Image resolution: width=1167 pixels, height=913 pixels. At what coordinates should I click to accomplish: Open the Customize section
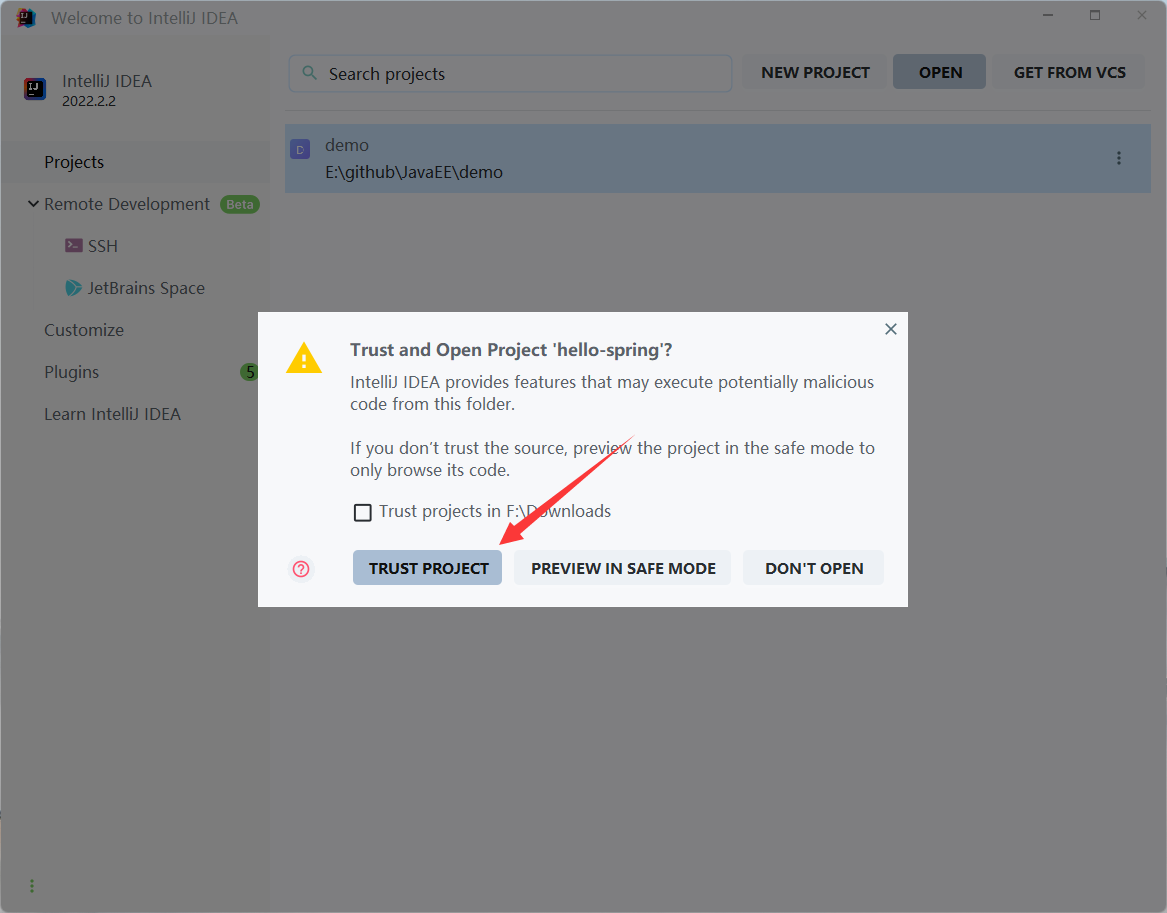click(x=84, y=330)
